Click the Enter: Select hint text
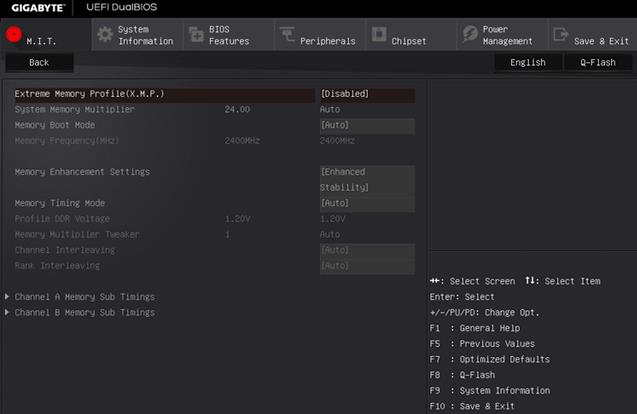This screenshot has width=637, height=414. point(462,297)
